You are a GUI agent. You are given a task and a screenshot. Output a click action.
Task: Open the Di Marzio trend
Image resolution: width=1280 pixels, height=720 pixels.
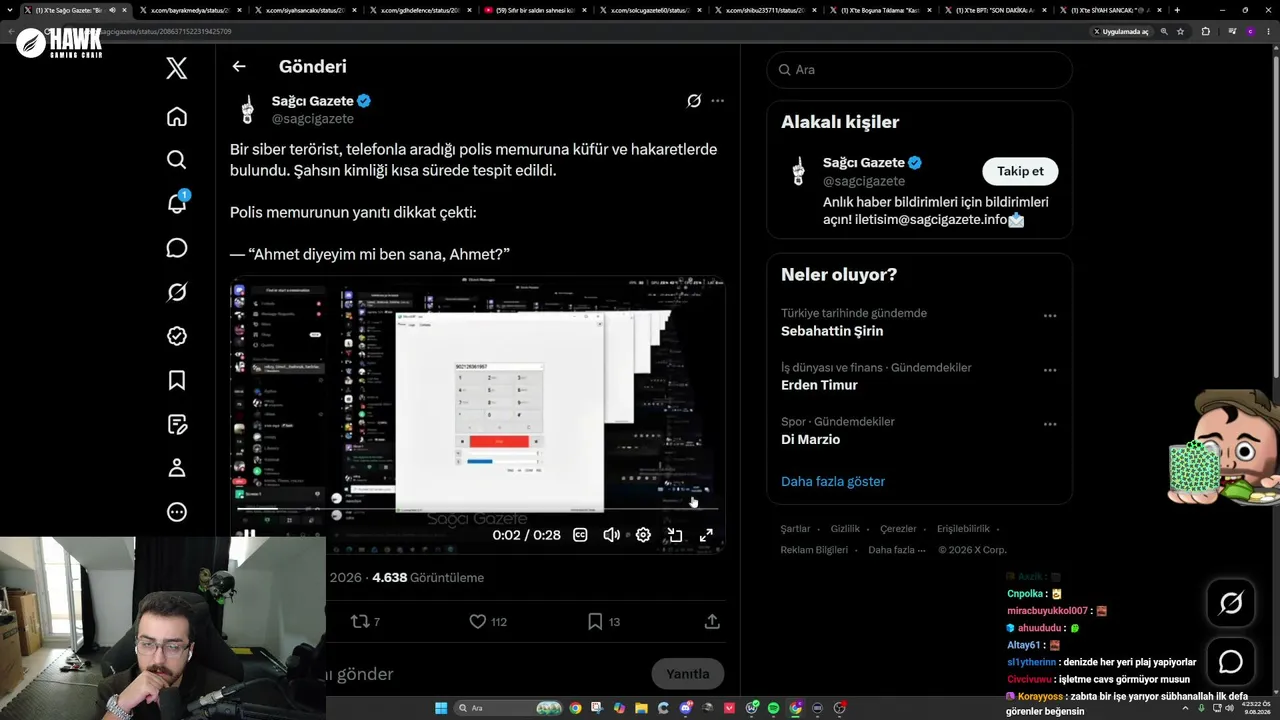point(810,439)
